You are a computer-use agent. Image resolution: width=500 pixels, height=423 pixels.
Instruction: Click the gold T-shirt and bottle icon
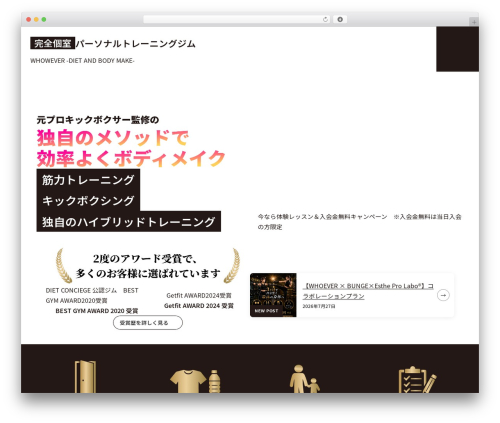coord(195,381)
